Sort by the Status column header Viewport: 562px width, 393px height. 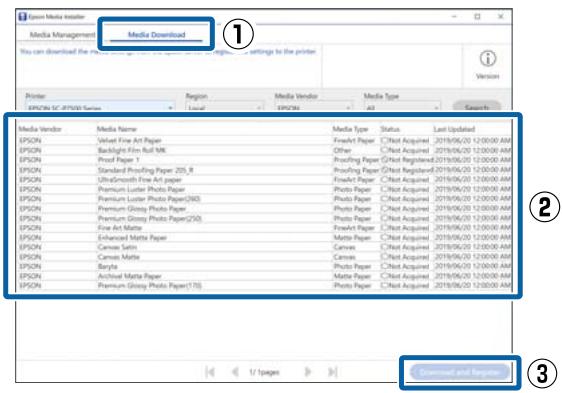tap(390, 129)
